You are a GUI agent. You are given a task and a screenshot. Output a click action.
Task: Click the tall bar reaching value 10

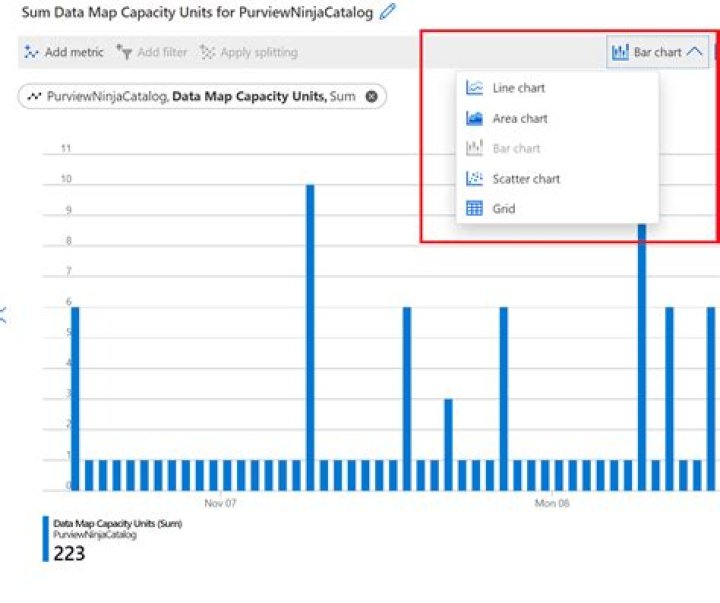click(x=310, y=338)
